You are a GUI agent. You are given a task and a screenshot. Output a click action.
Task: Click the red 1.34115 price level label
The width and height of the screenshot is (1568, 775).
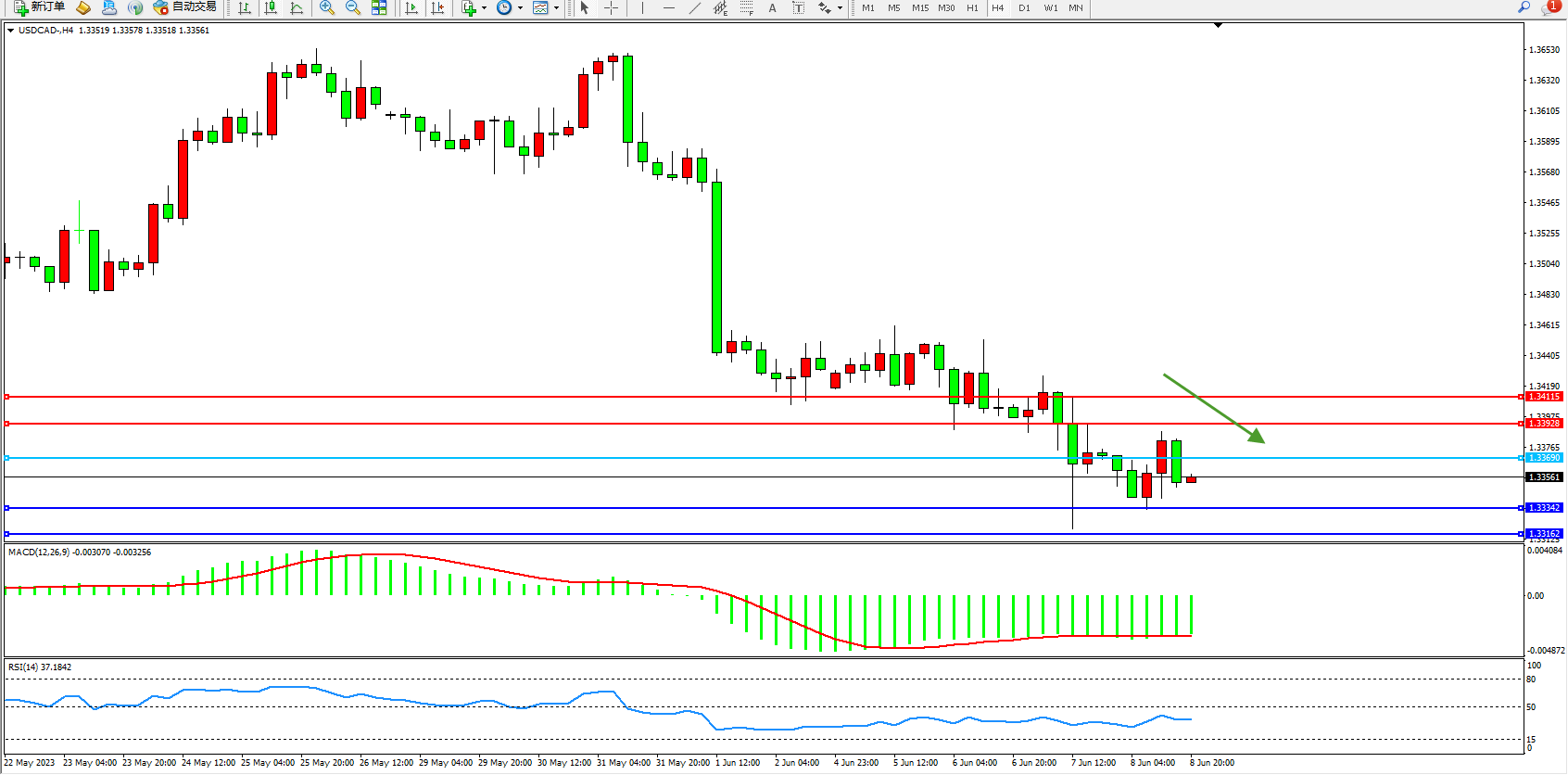1544,397
